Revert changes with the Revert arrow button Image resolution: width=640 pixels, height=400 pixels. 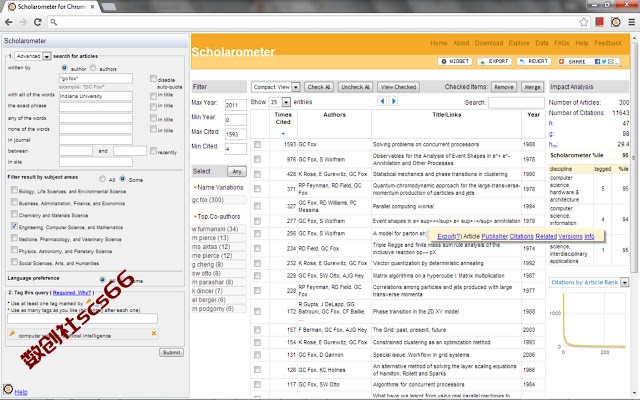(533, 61)
